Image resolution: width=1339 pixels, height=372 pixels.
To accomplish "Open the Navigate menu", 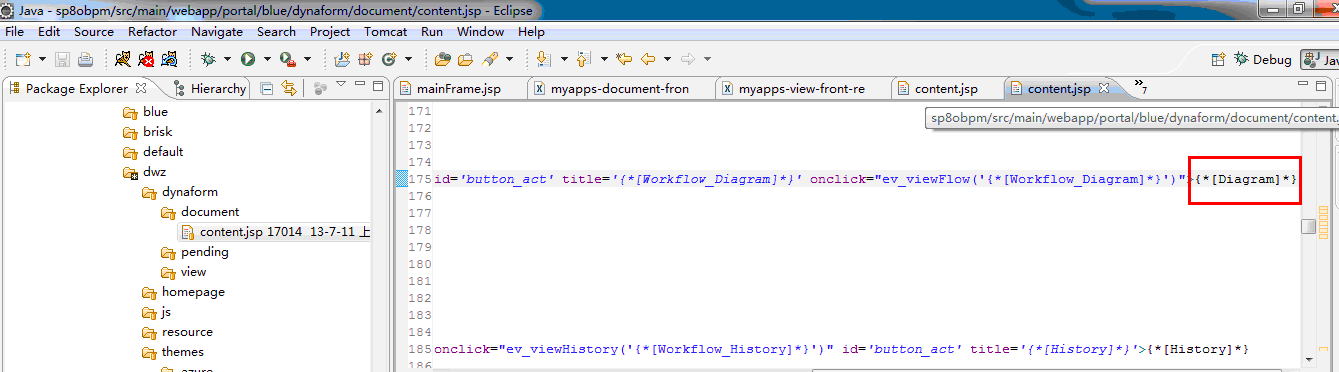I will point(217,32).
